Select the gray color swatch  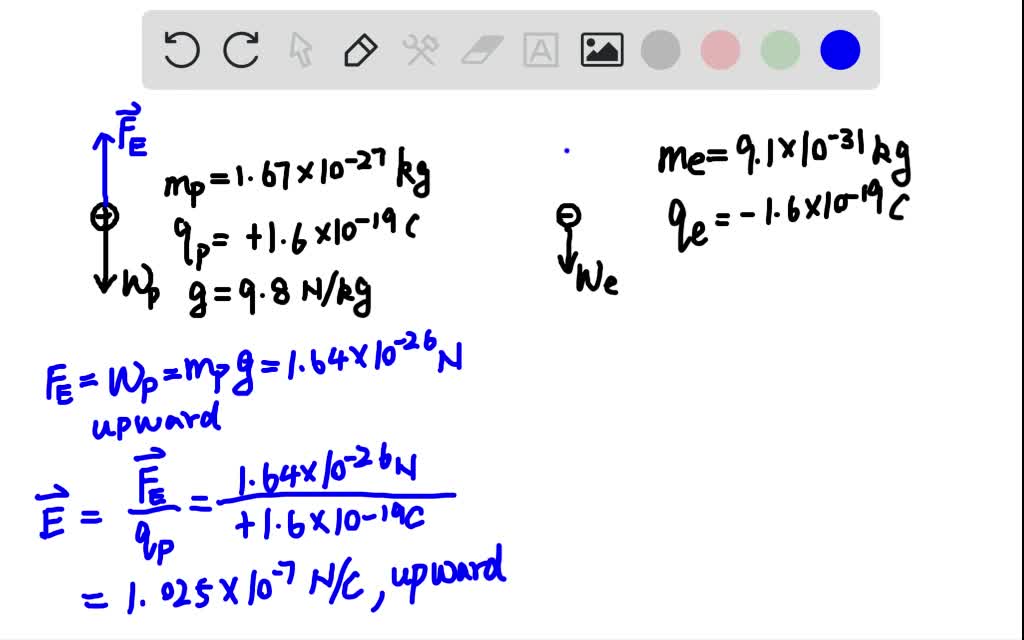[660, 48]
